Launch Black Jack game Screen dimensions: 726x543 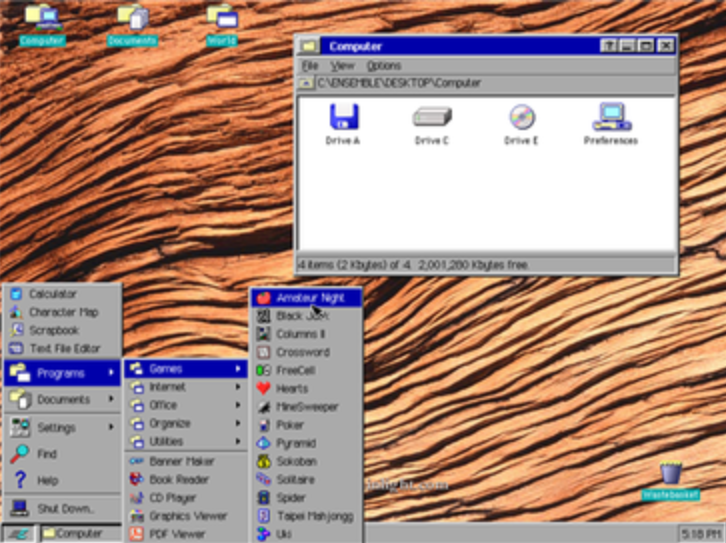306,316
